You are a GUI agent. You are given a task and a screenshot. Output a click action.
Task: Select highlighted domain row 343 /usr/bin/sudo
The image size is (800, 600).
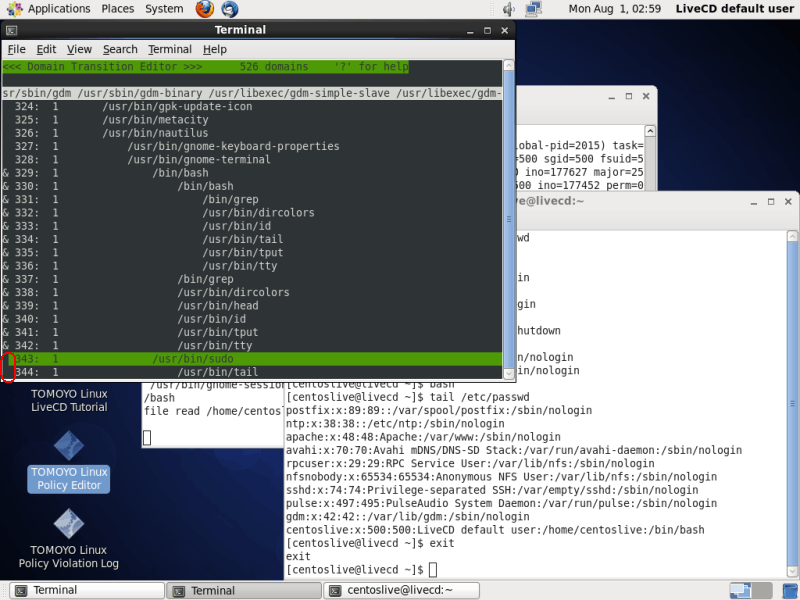point(252,359)
